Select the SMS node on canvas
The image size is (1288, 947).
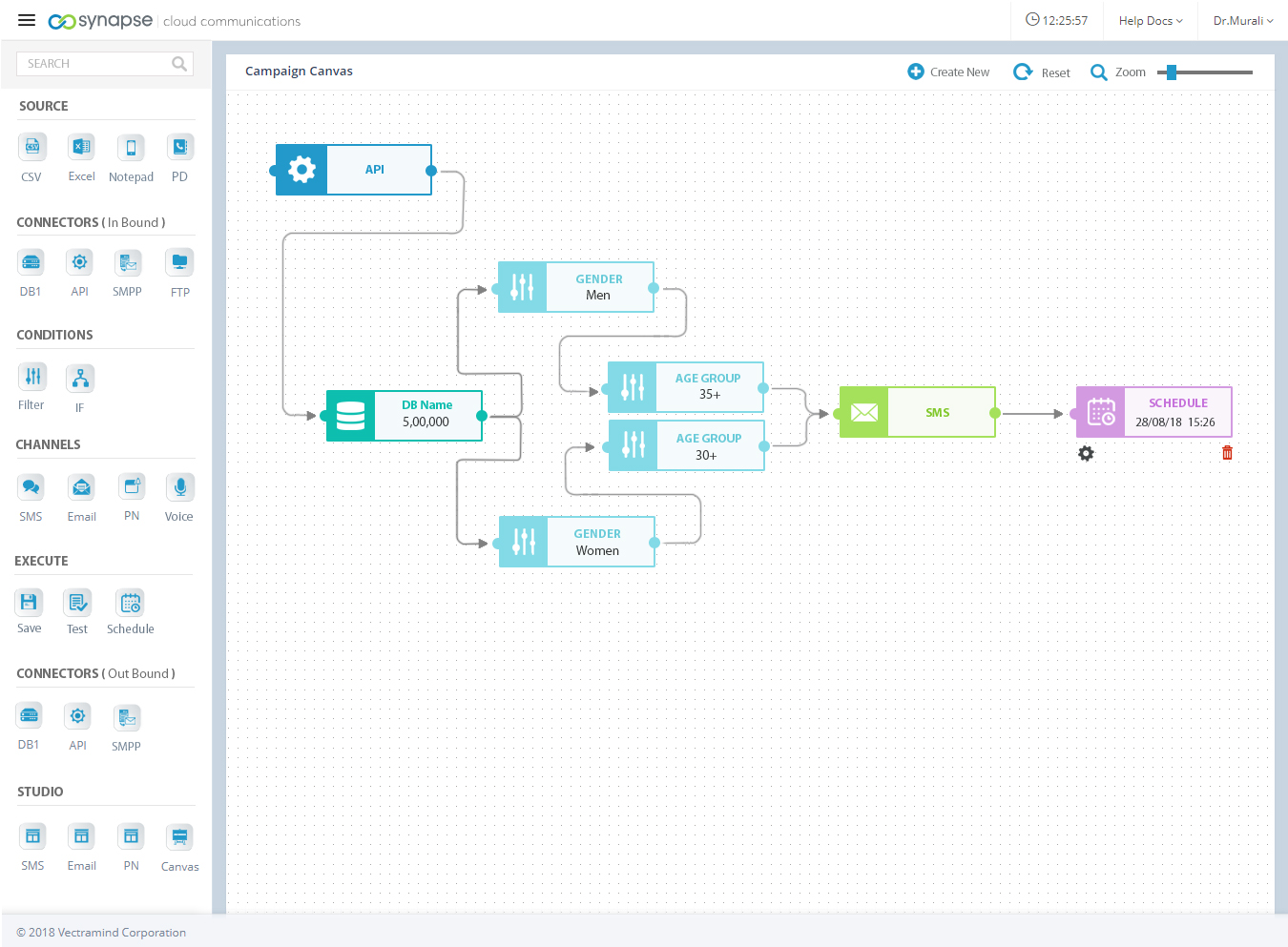coord(918,413)
